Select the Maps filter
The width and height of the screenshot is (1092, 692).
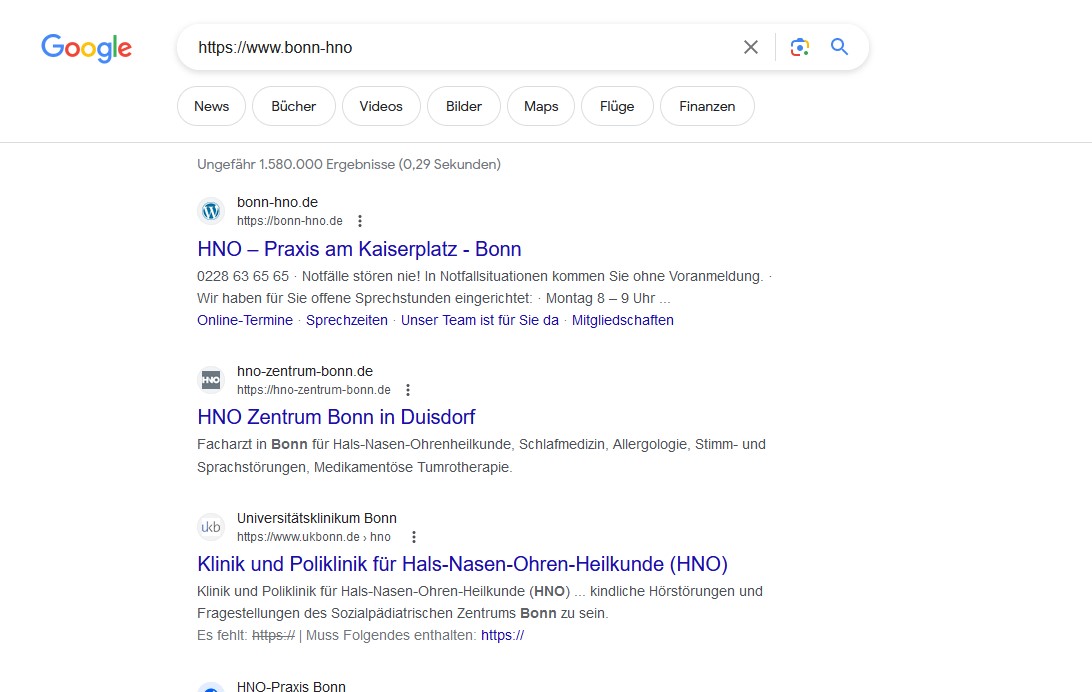541,106
